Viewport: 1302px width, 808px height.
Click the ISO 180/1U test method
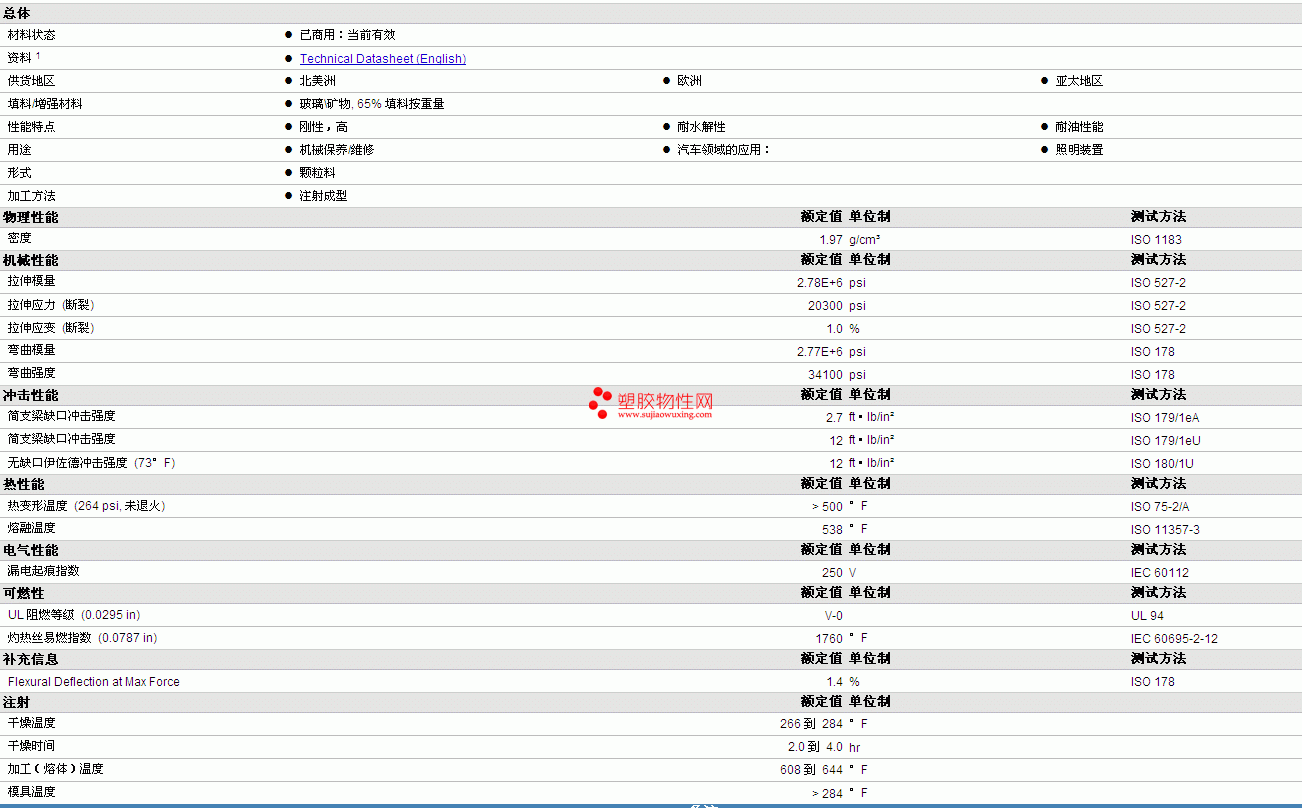pyautogui.click(x=1162, y=464)
